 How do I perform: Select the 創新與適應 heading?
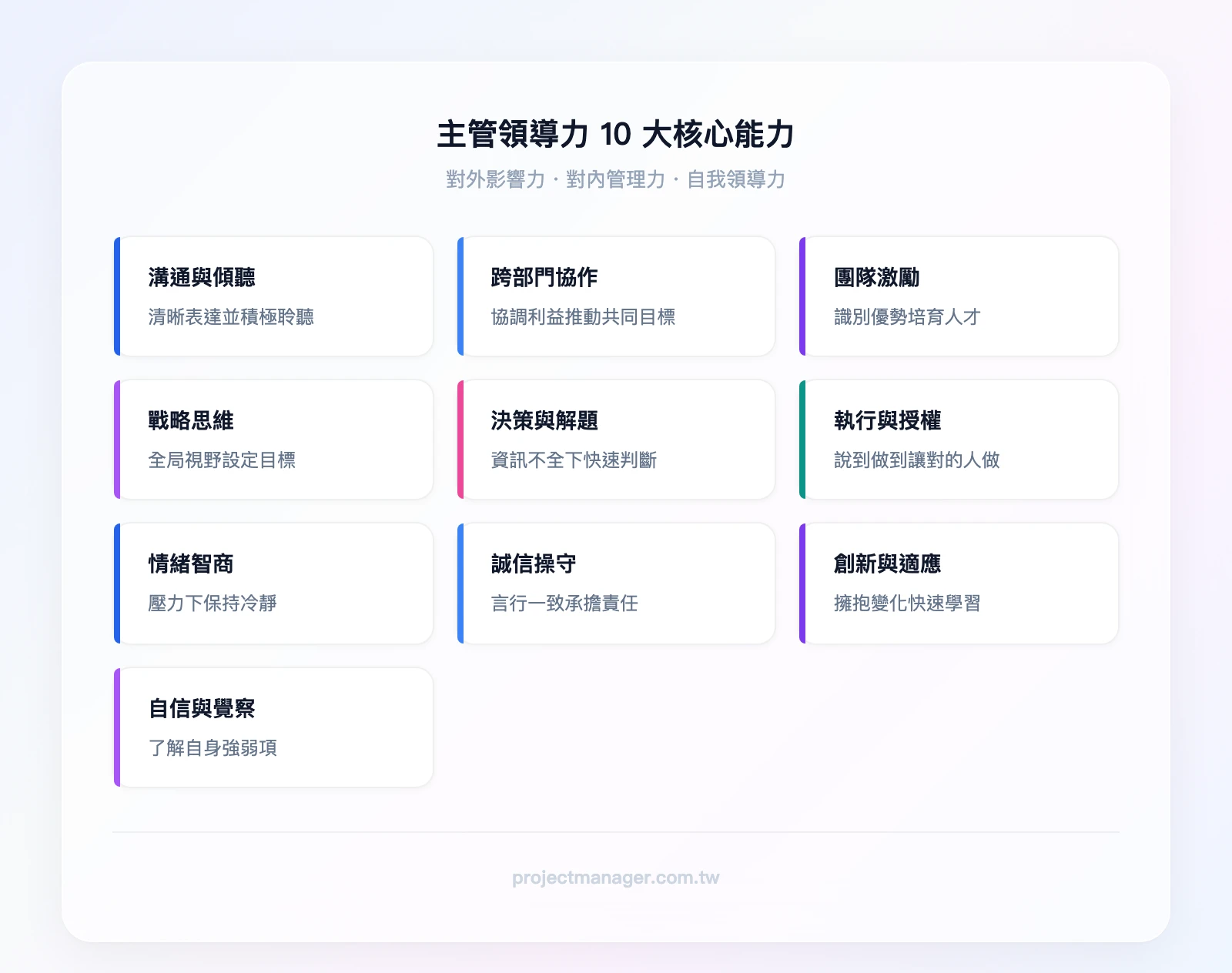pyautogui.click(x=887, y=563)
